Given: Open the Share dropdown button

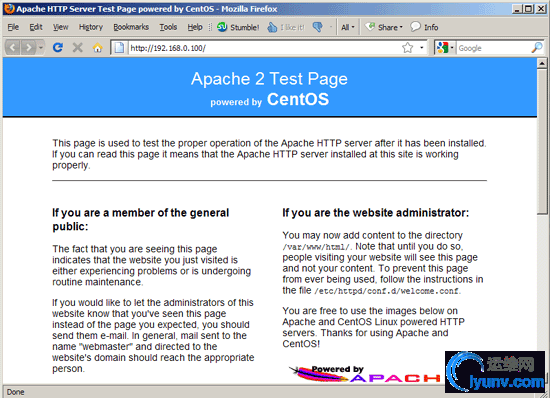Looking at the screenshot, I should [x=384, y=27].
